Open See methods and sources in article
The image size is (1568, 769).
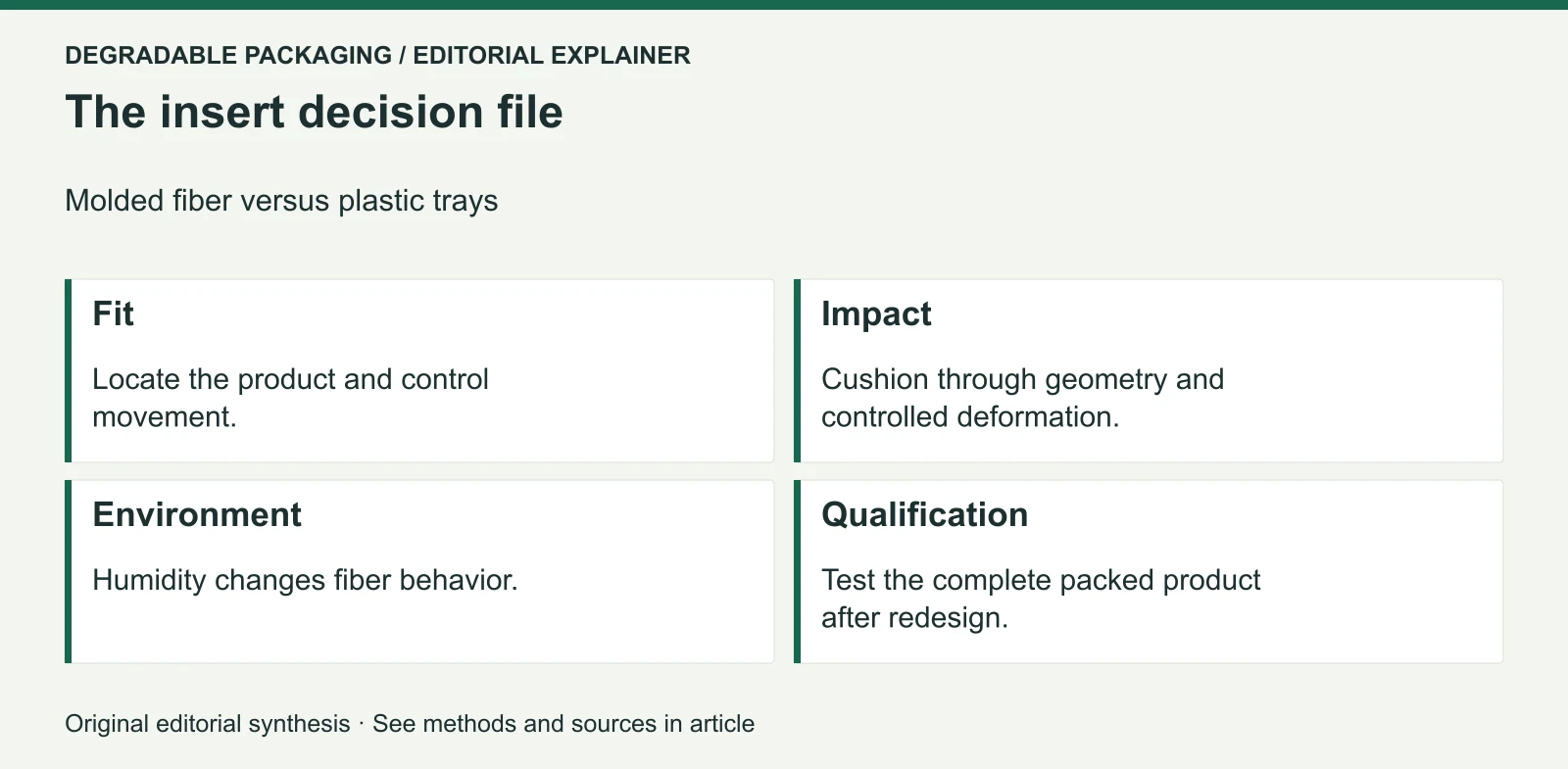point(563,724)
